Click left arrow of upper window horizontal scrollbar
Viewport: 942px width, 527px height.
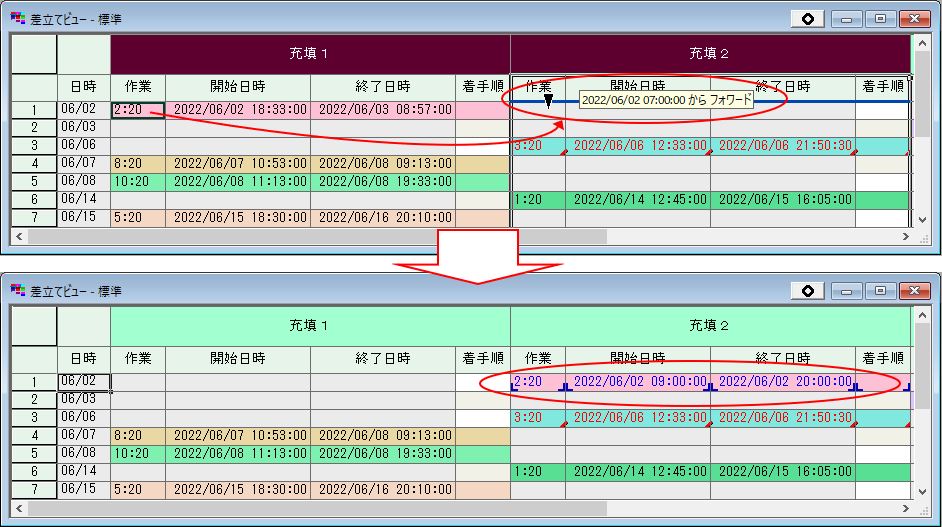click(19, 237)
